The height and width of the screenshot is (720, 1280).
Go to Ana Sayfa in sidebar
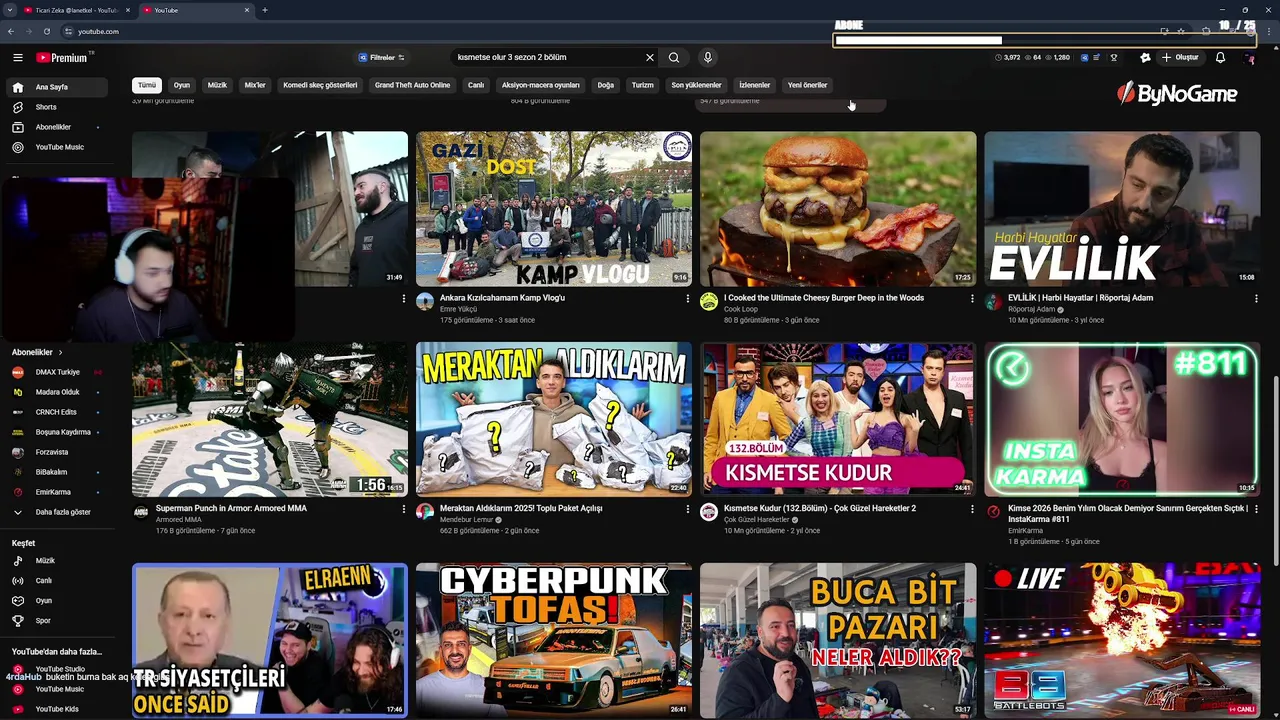coord(56,87)
